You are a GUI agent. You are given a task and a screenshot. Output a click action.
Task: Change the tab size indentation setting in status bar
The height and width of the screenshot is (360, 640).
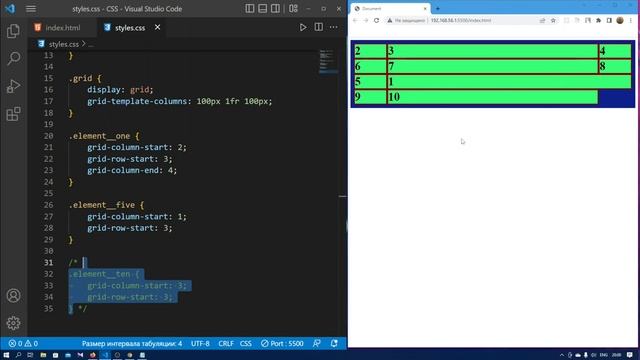(132, 344)
